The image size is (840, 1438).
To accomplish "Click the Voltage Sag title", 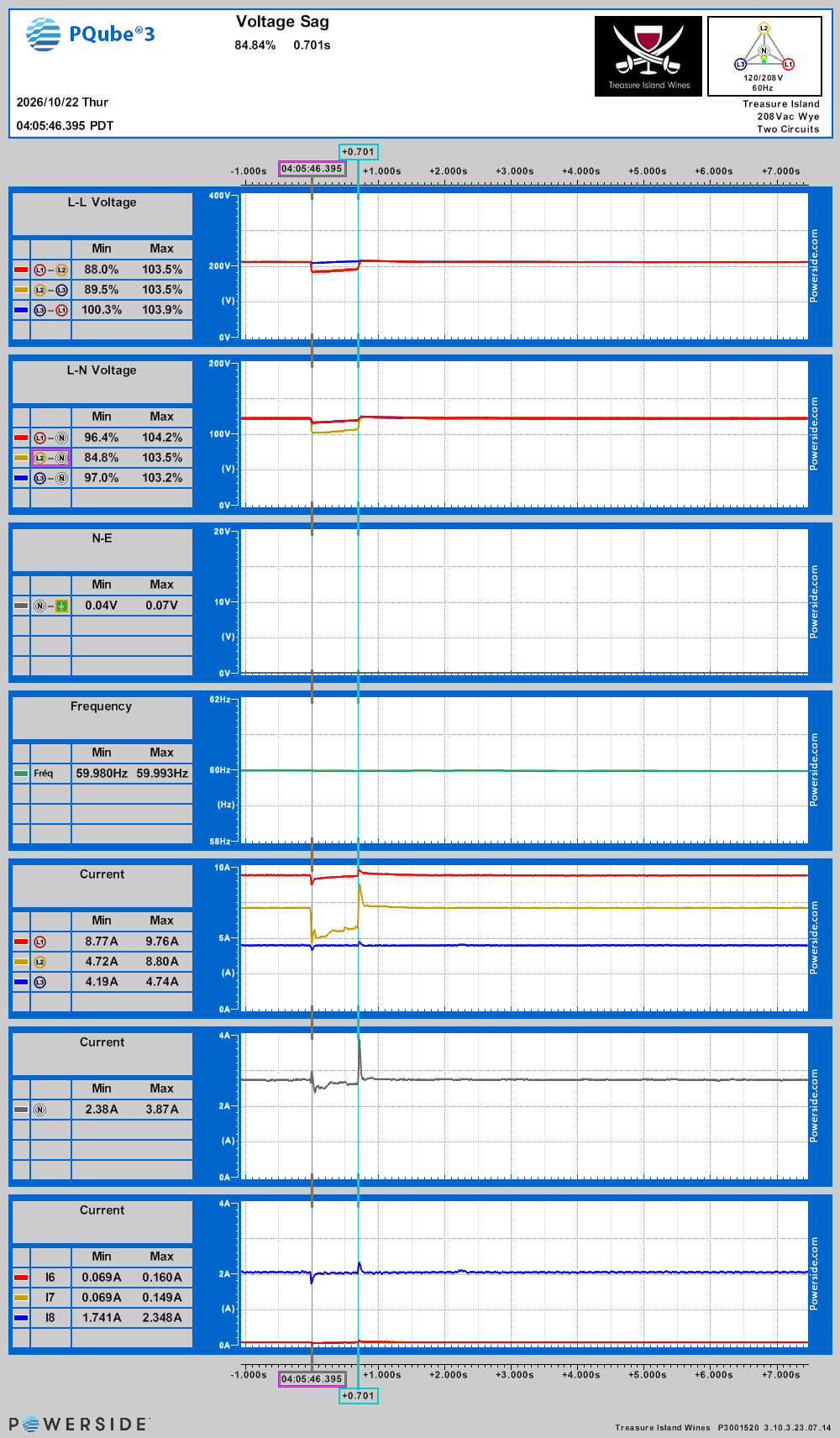I will [282, 23].
